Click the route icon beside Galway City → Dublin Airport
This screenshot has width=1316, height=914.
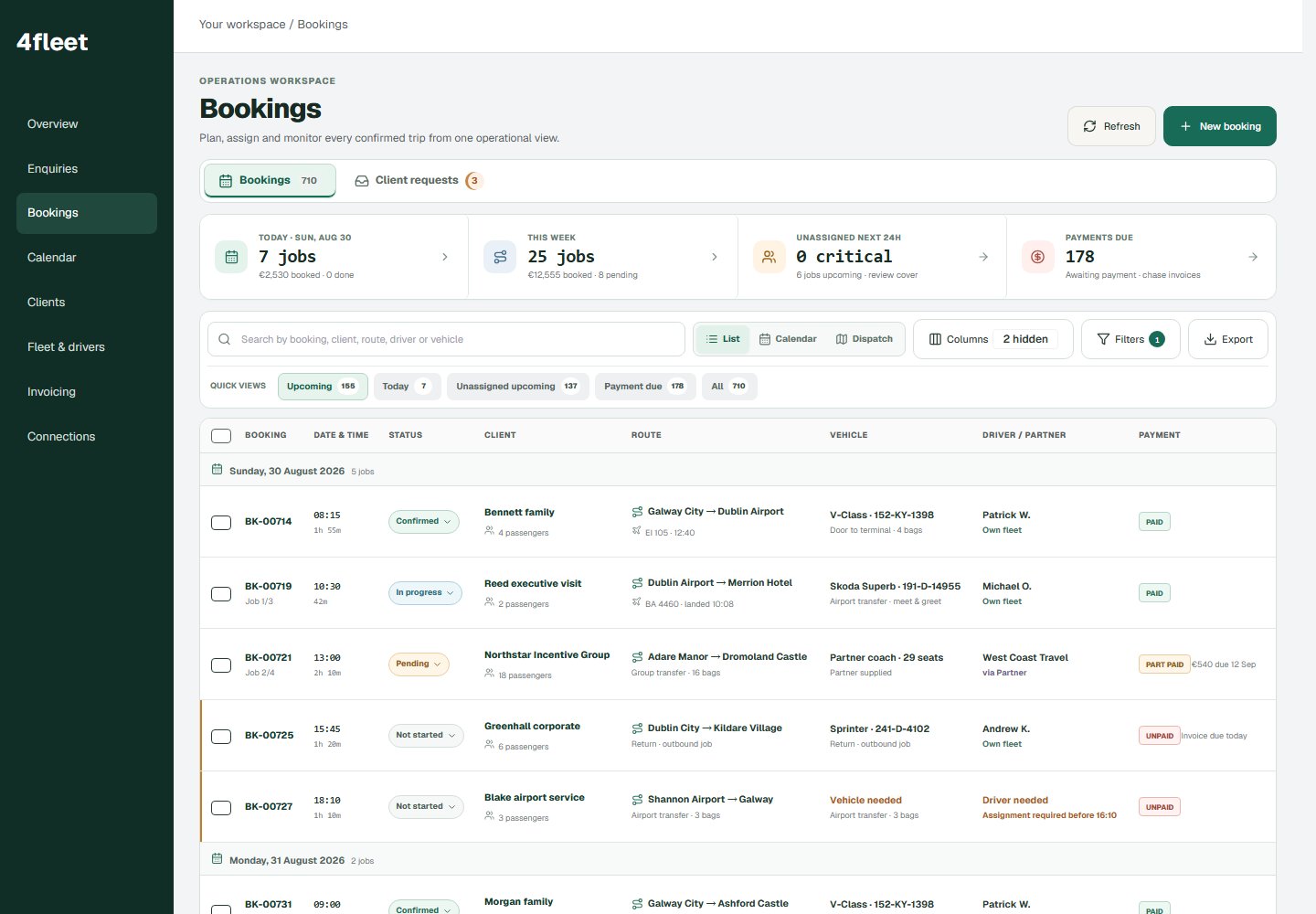pyautogui.click(x=637, y=512)
